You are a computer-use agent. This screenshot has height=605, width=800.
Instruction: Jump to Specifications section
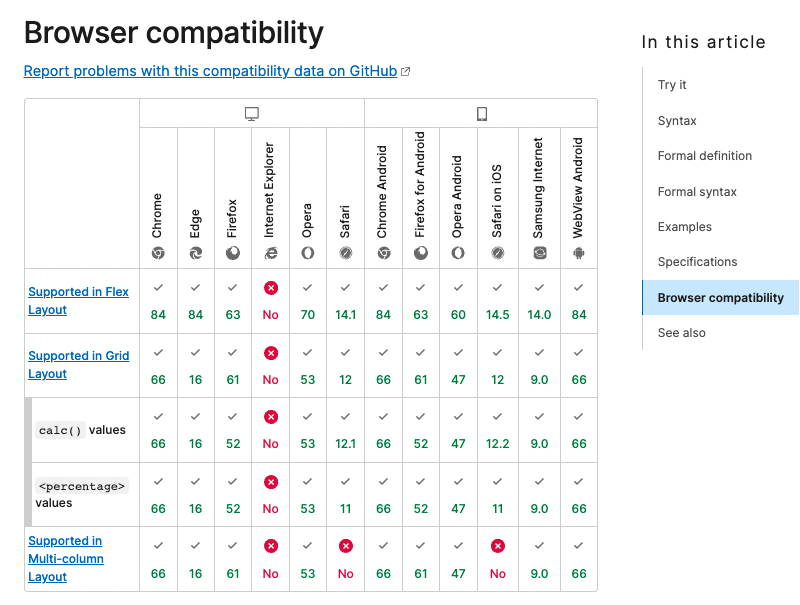(x=697, y=262)
